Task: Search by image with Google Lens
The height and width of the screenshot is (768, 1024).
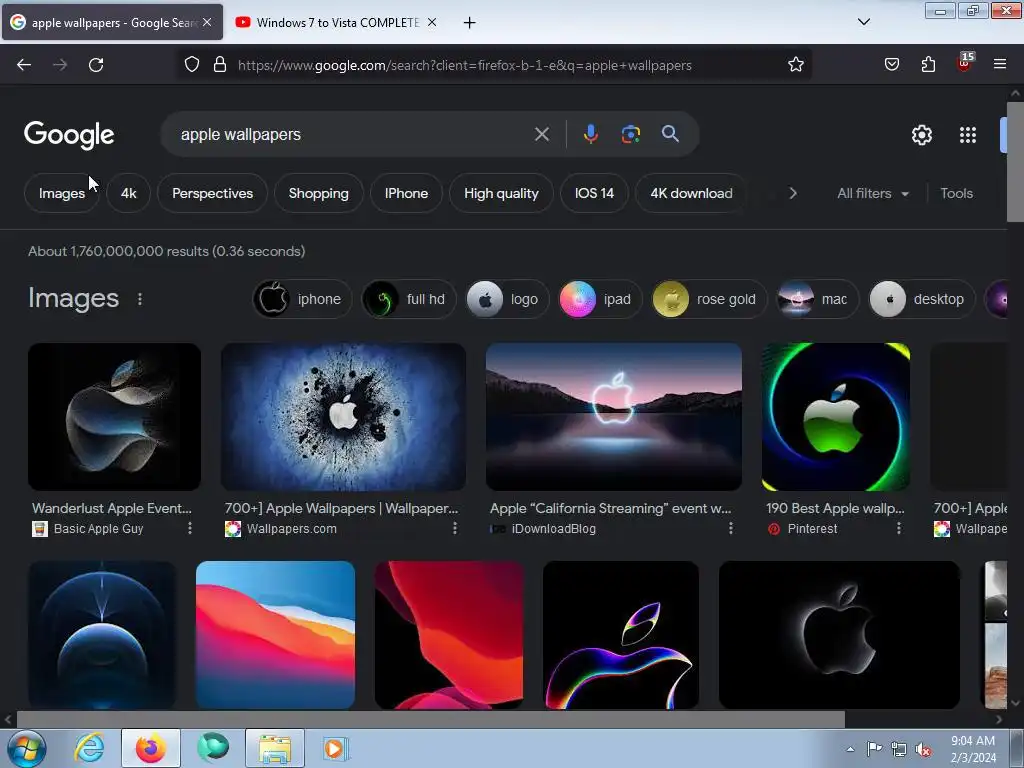Action: coord(630,134)
